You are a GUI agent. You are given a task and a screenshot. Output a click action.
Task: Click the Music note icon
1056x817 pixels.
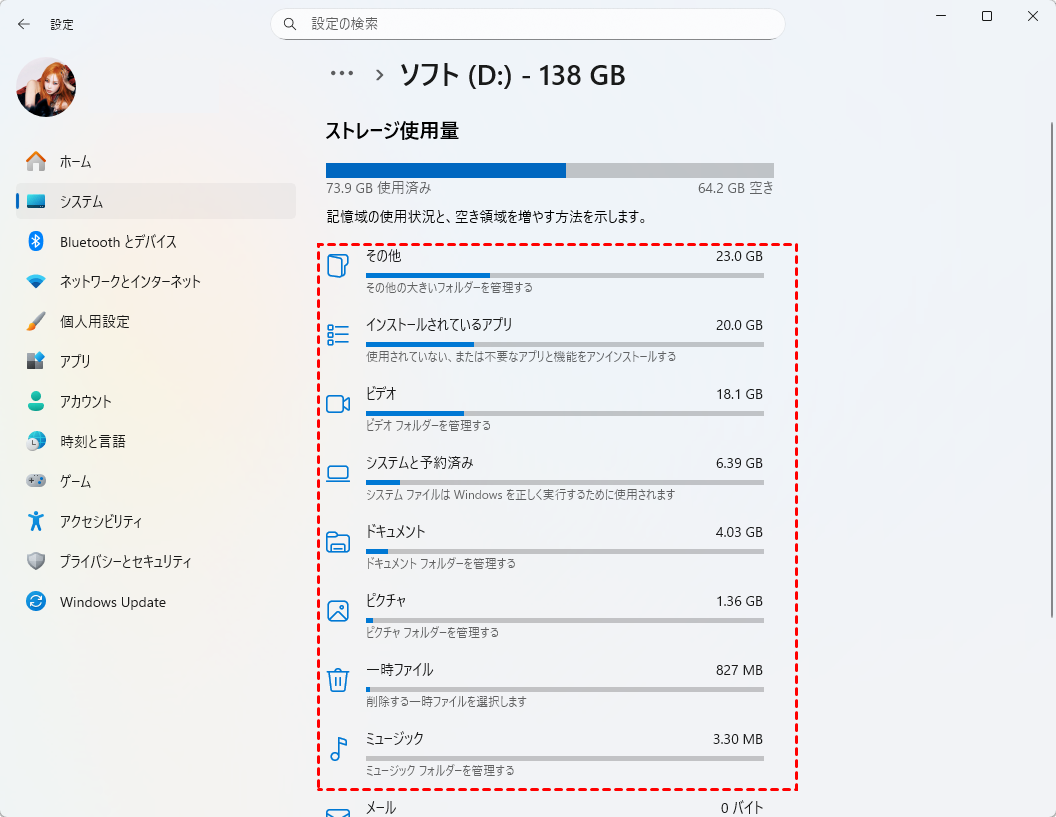(338, 749)
